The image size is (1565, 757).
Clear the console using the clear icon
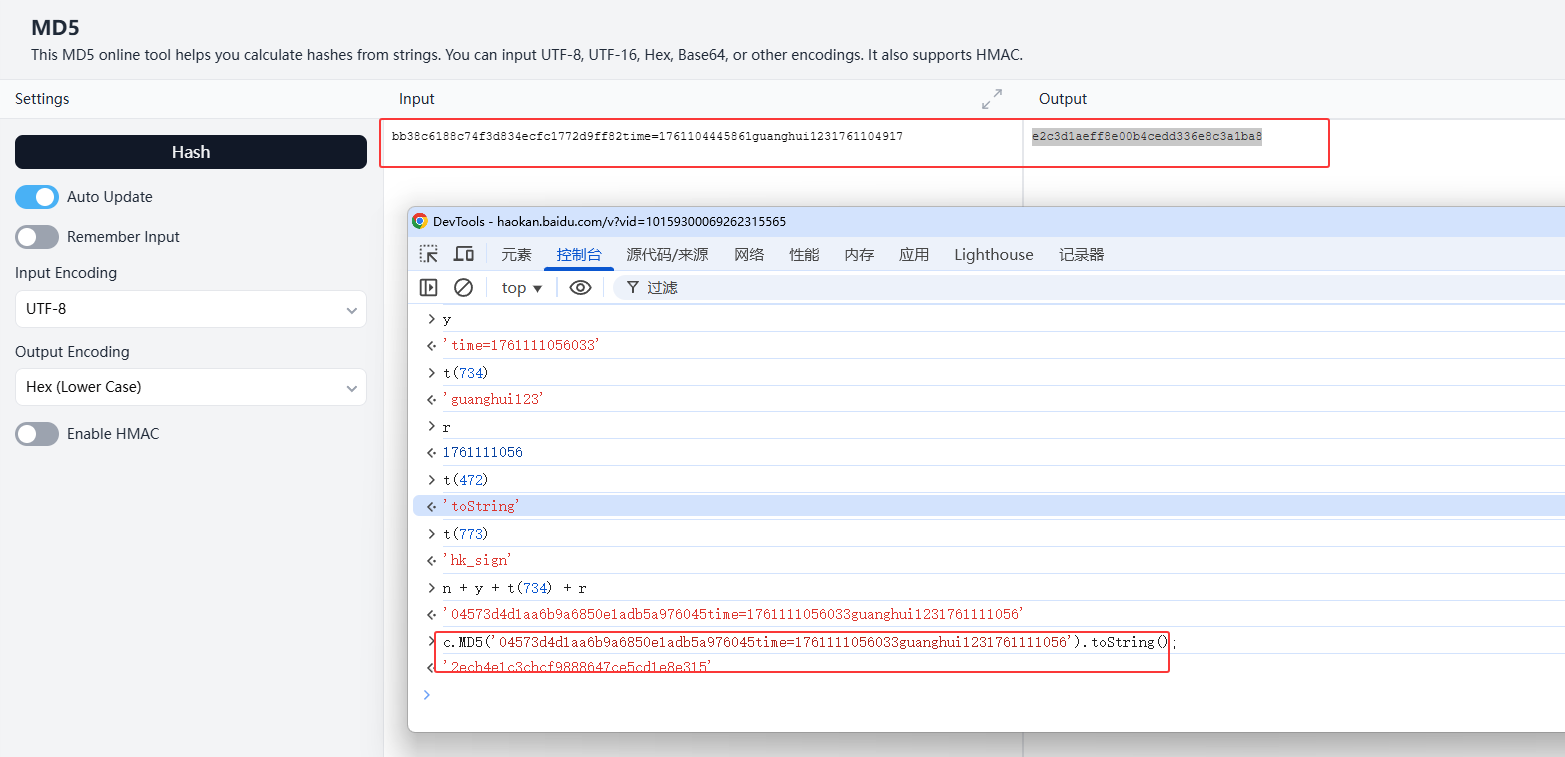[463, 287]
